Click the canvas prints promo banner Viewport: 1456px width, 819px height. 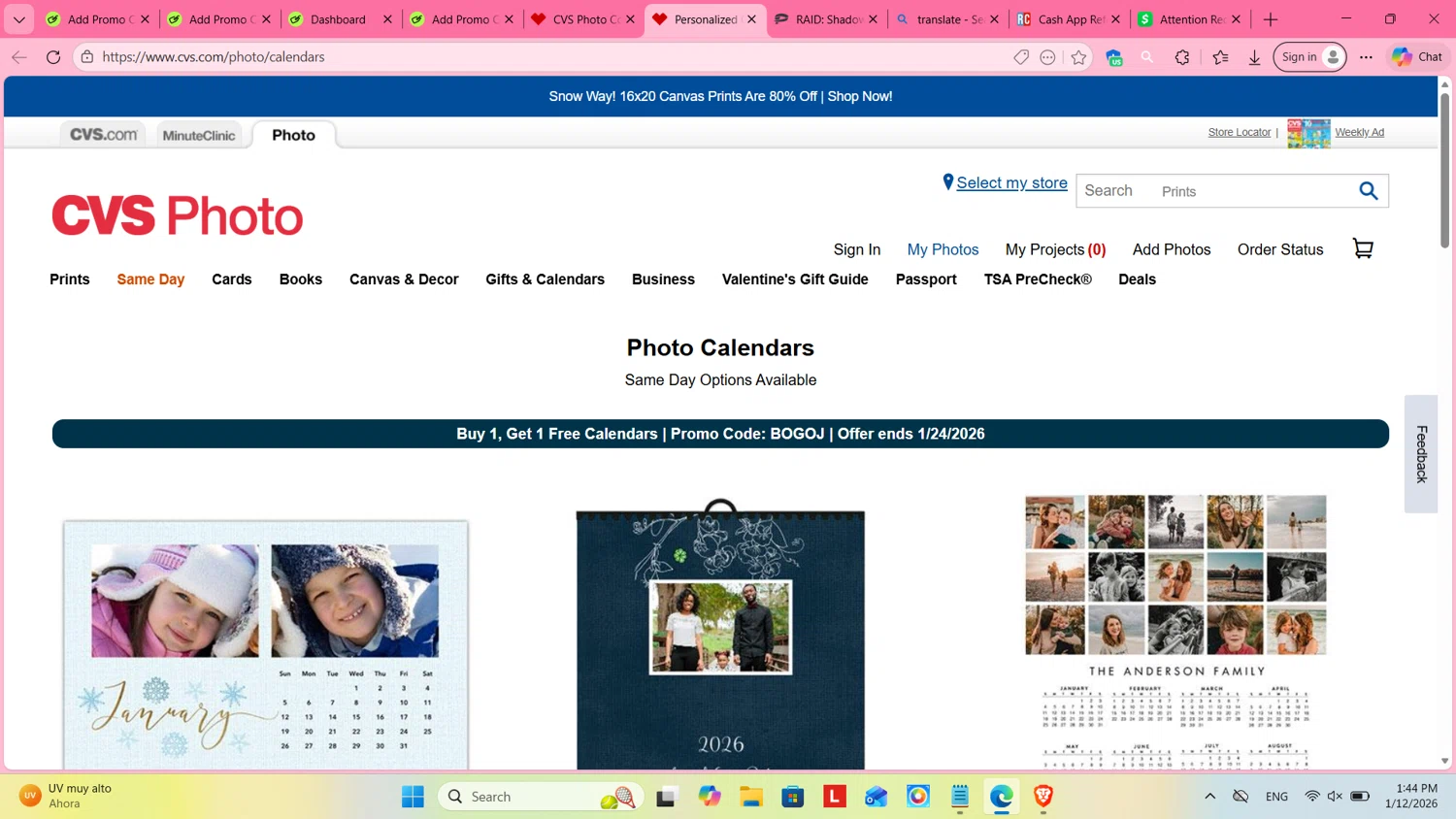pyautogui.click(x=720, y=96)
